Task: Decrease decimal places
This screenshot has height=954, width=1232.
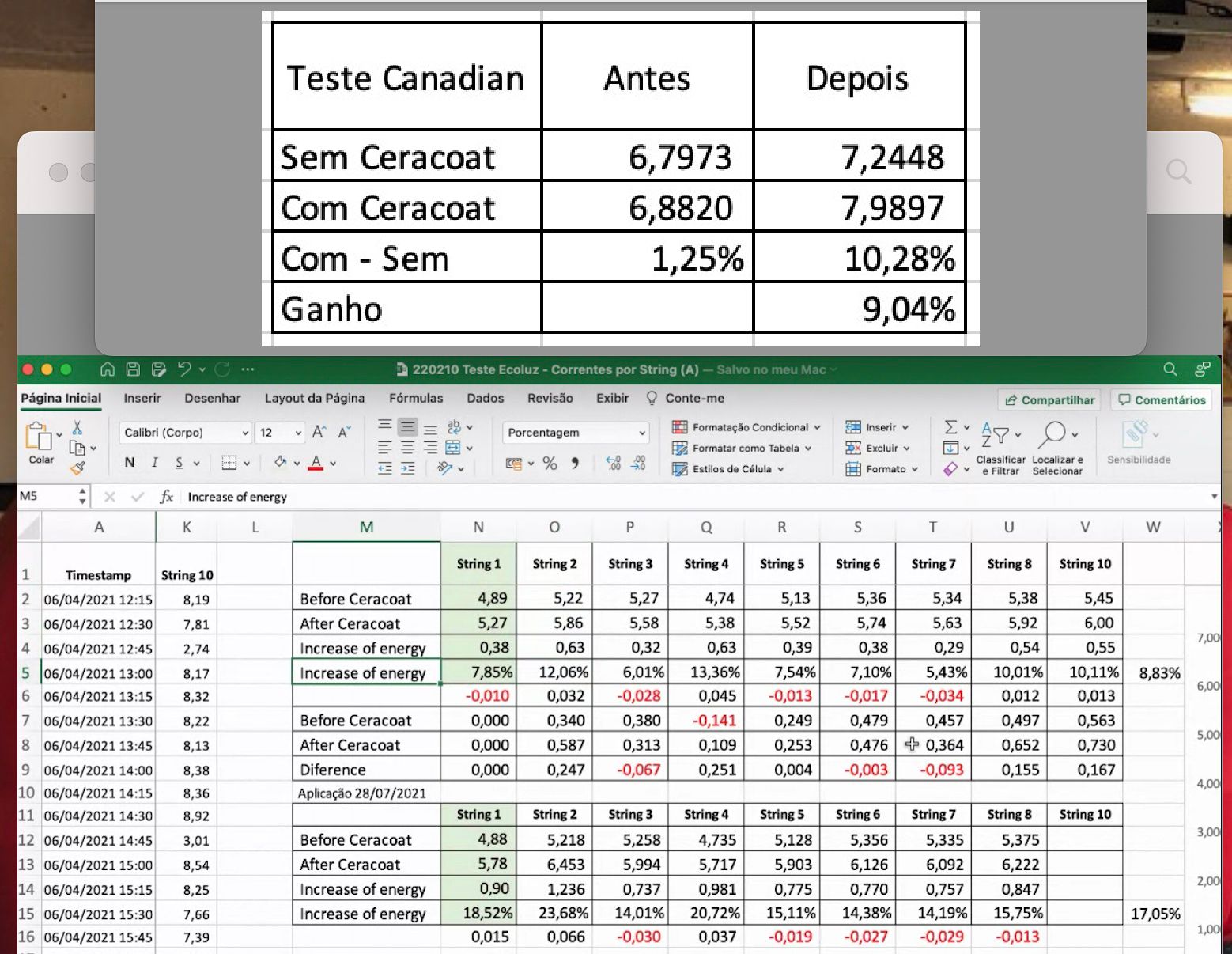Action: (x=638, y=464)
